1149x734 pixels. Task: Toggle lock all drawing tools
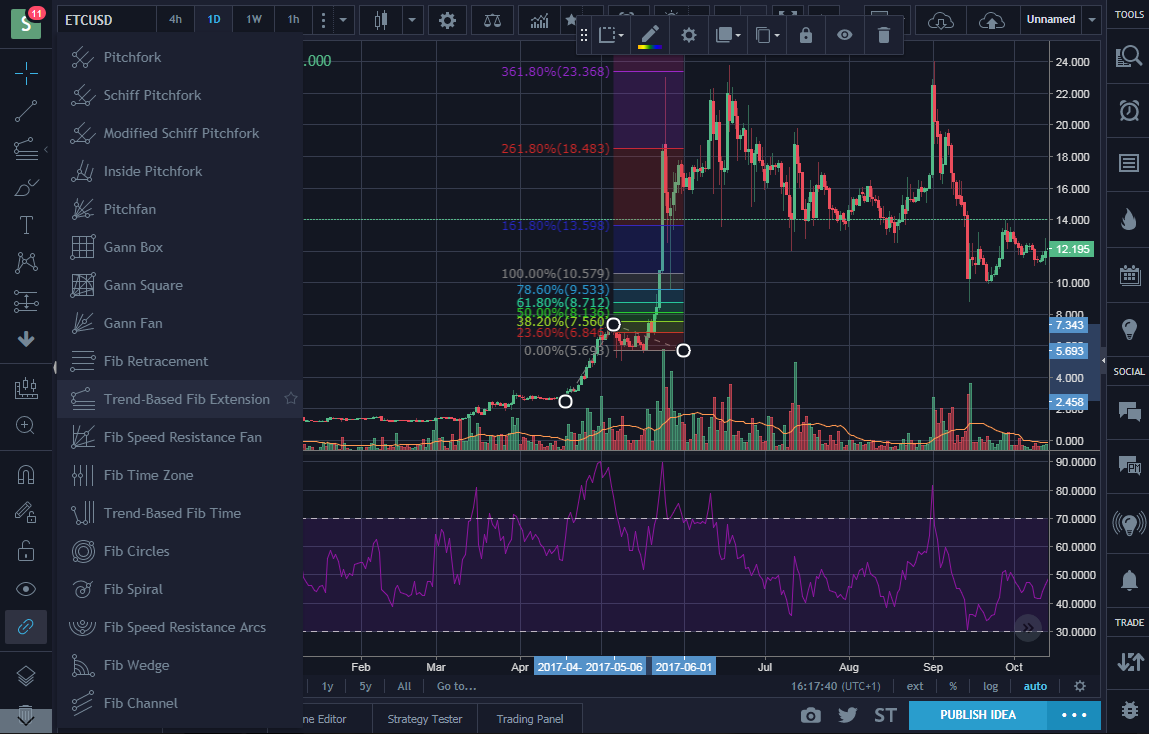26,550
